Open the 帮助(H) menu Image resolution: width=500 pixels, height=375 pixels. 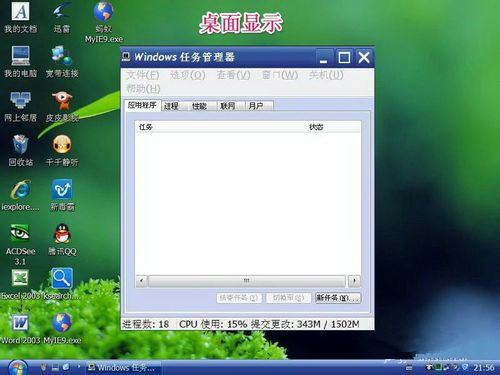[143, 89]
